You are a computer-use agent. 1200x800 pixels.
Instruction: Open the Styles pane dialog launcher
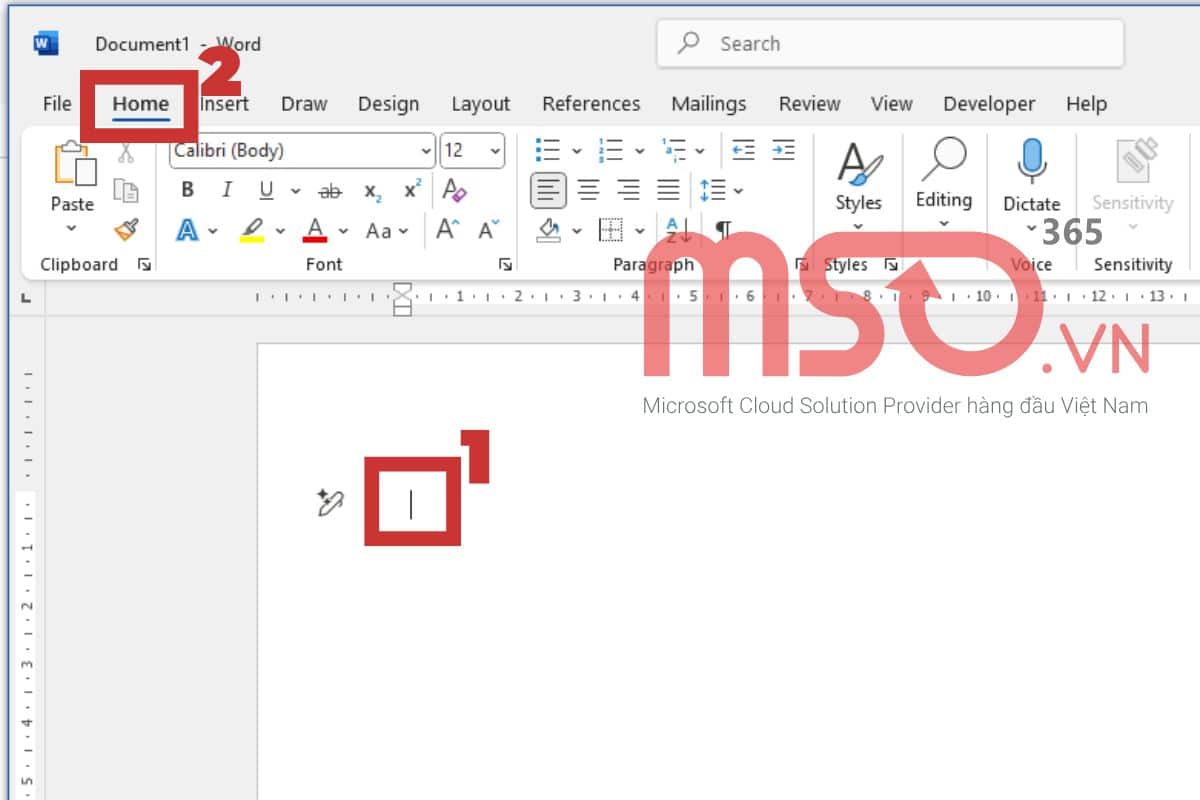pyautogui.click(x=891, y=265)
